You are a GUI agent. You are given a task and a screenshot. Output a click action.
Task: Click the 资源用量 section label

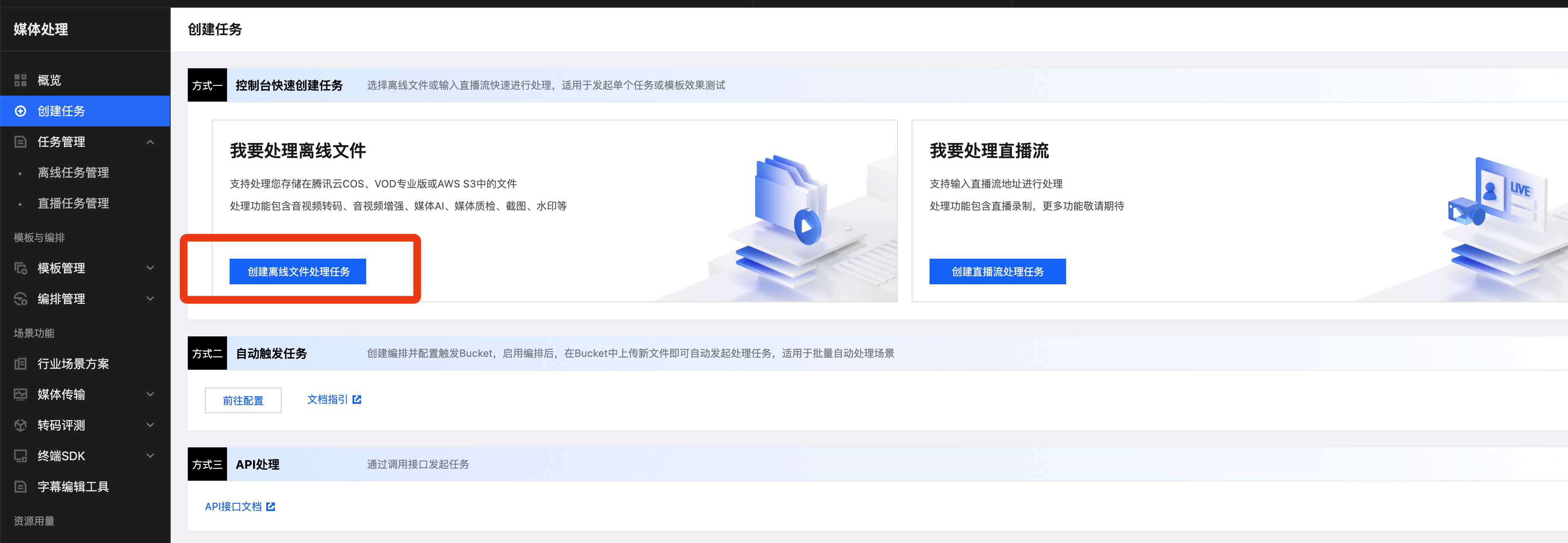coord(34,521)
